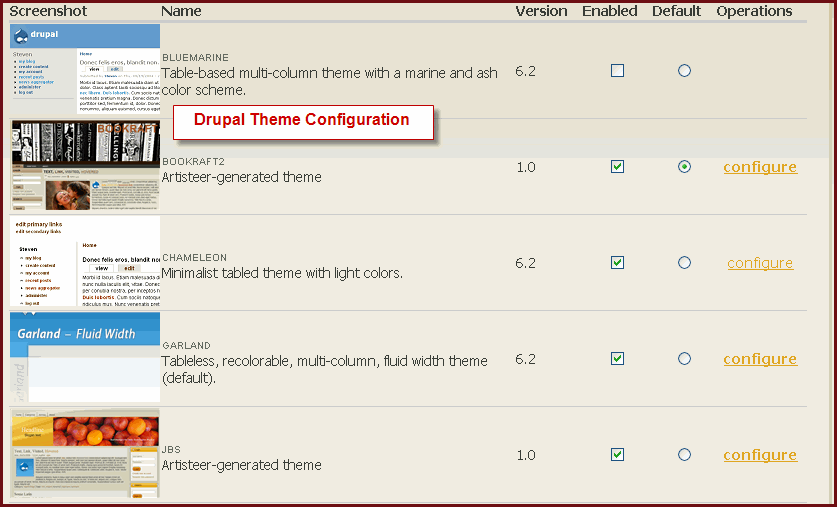
Task: Set JBS as the default theme
Action: 684,455
